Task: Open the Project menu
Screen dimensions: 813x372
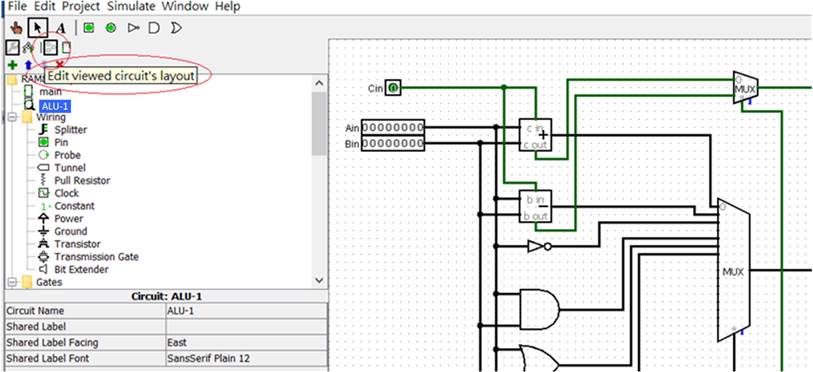Action: 82,7
